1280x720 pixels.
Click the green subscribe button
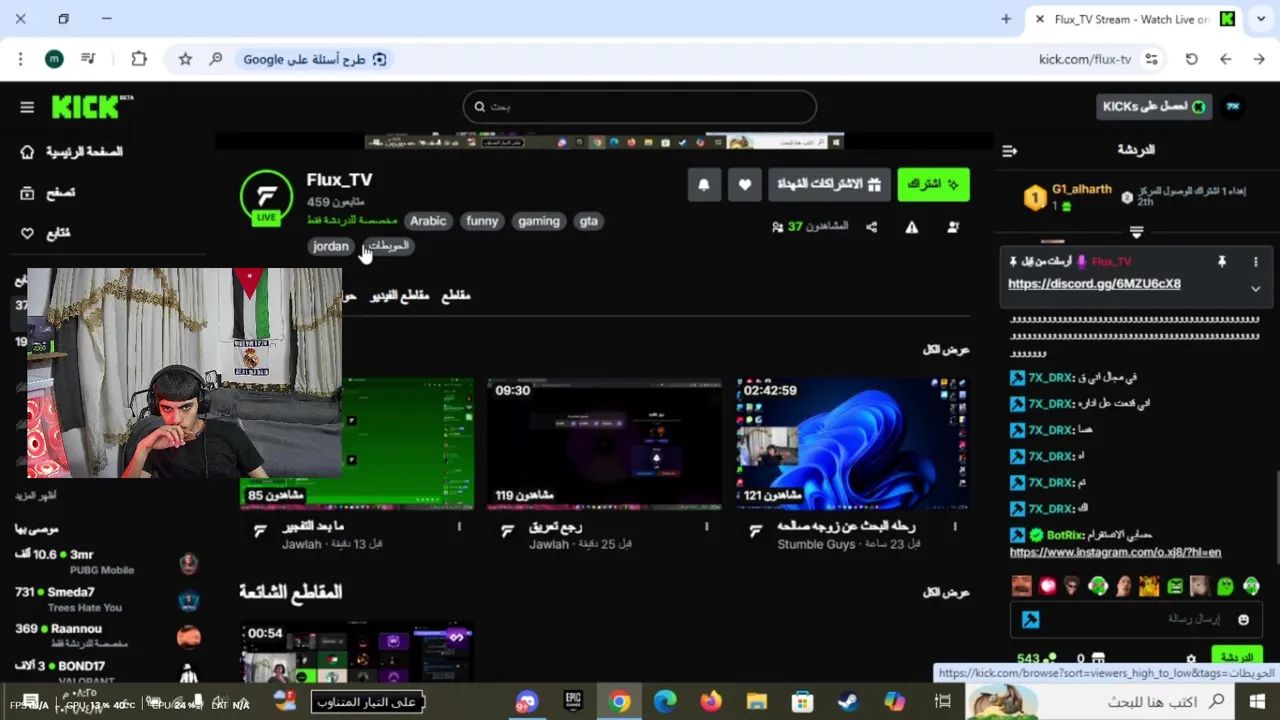(933, 185)
